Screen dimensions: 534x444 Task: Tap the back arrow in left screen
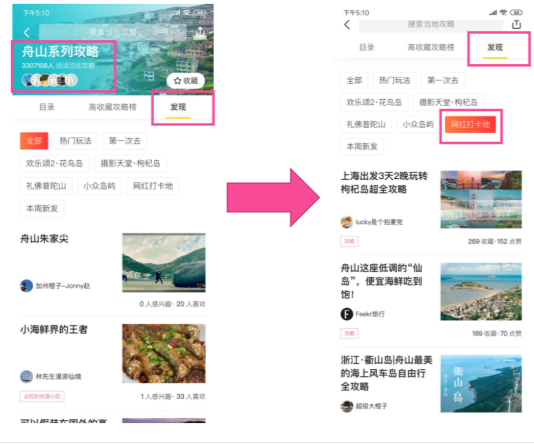pos(27,32)
